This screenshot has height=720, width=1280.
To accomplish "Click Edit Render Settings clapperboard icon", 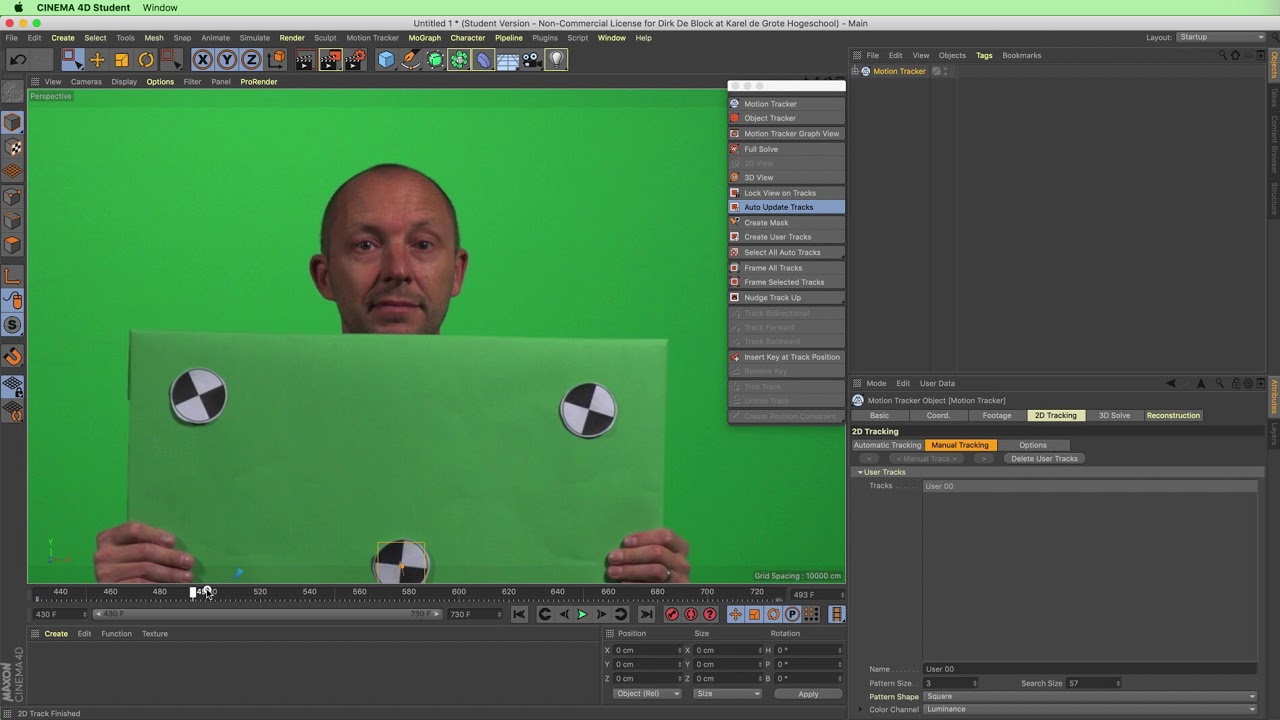I will pos(355,60).
